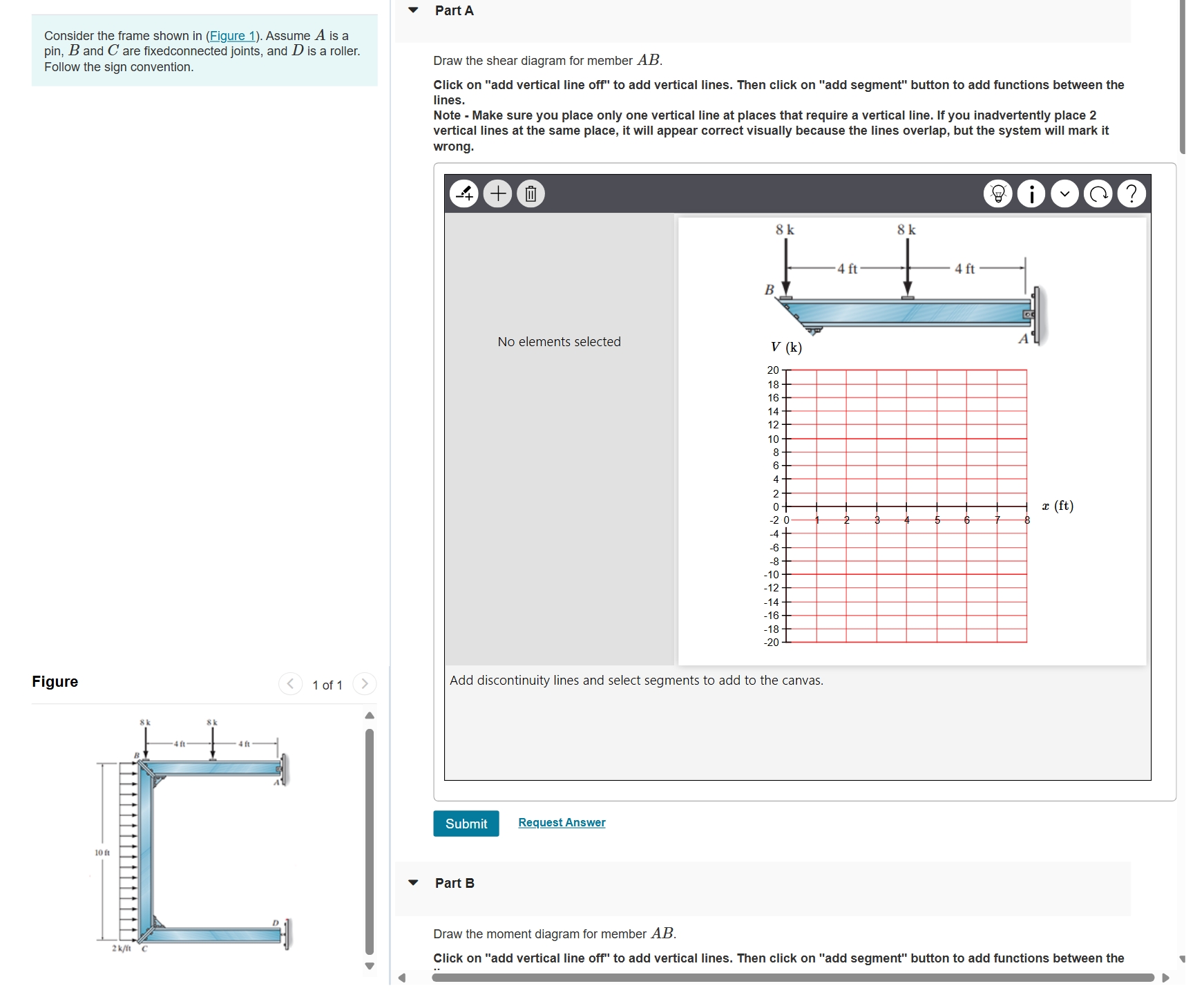Click the 'x (ft)' axis label
The width and height of the screenshot is (1204, 997).
click(x=1058, y=506)
